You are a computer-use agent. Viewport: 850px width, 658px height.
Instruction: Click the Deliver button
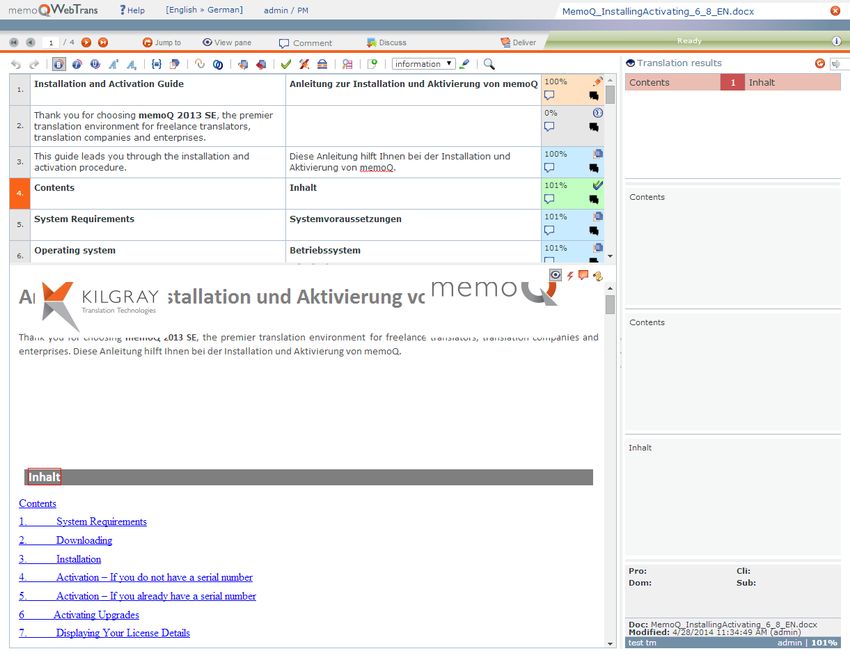(518, 42)
